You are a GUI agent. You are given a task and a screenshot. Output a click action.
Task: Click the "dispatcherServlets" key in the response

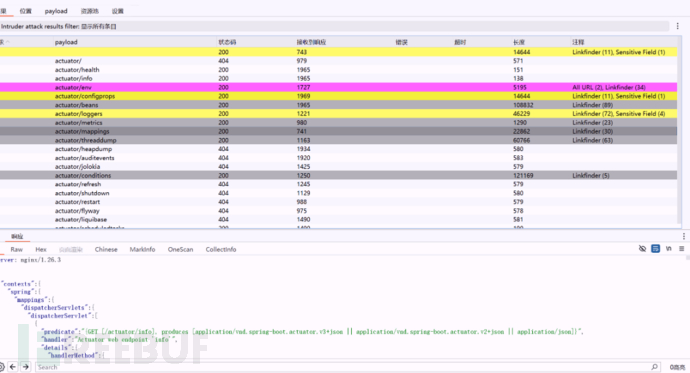(x=54, y=307)
